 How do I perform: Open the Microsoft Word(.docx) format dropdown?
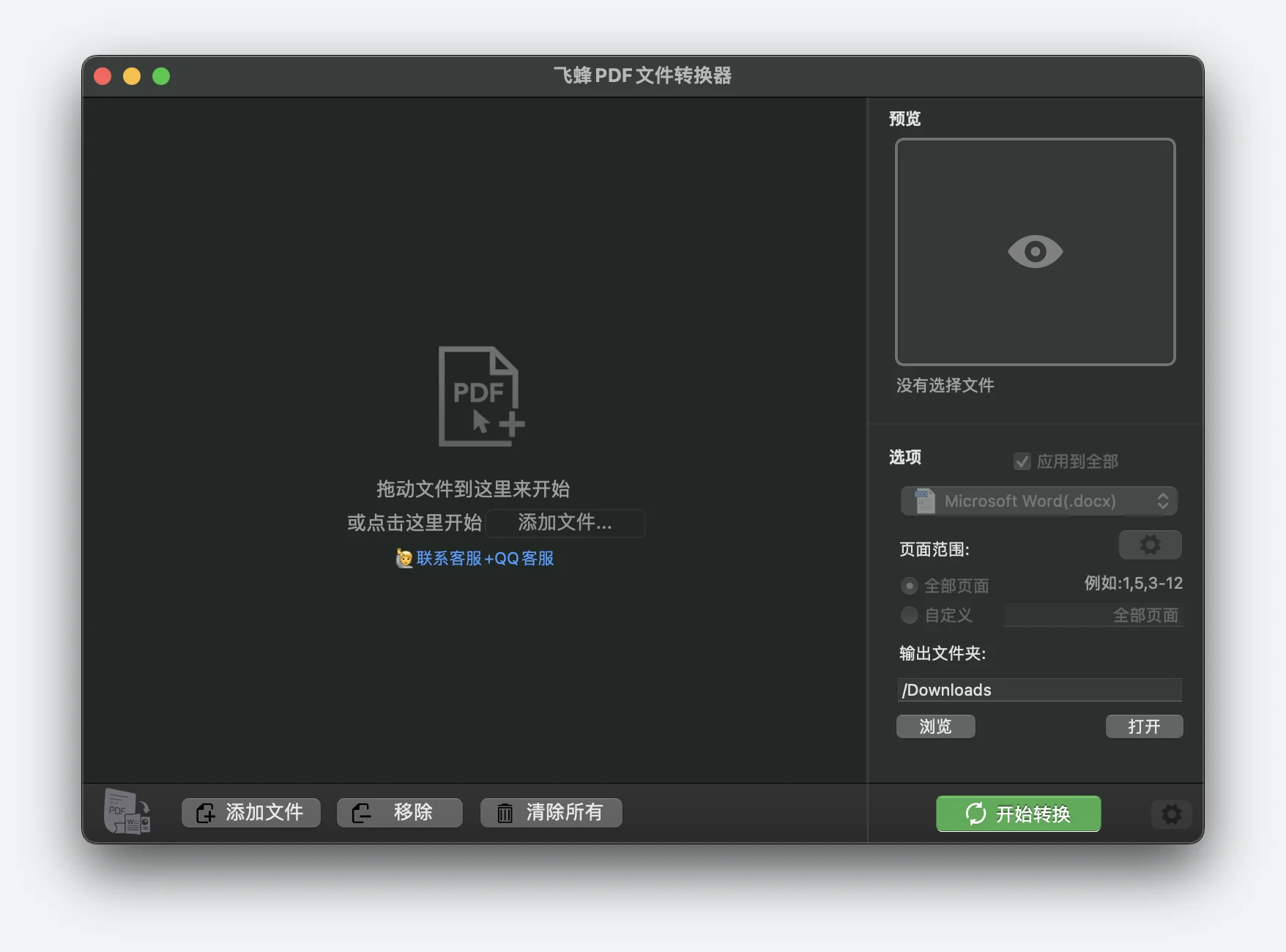(1037, 501)
